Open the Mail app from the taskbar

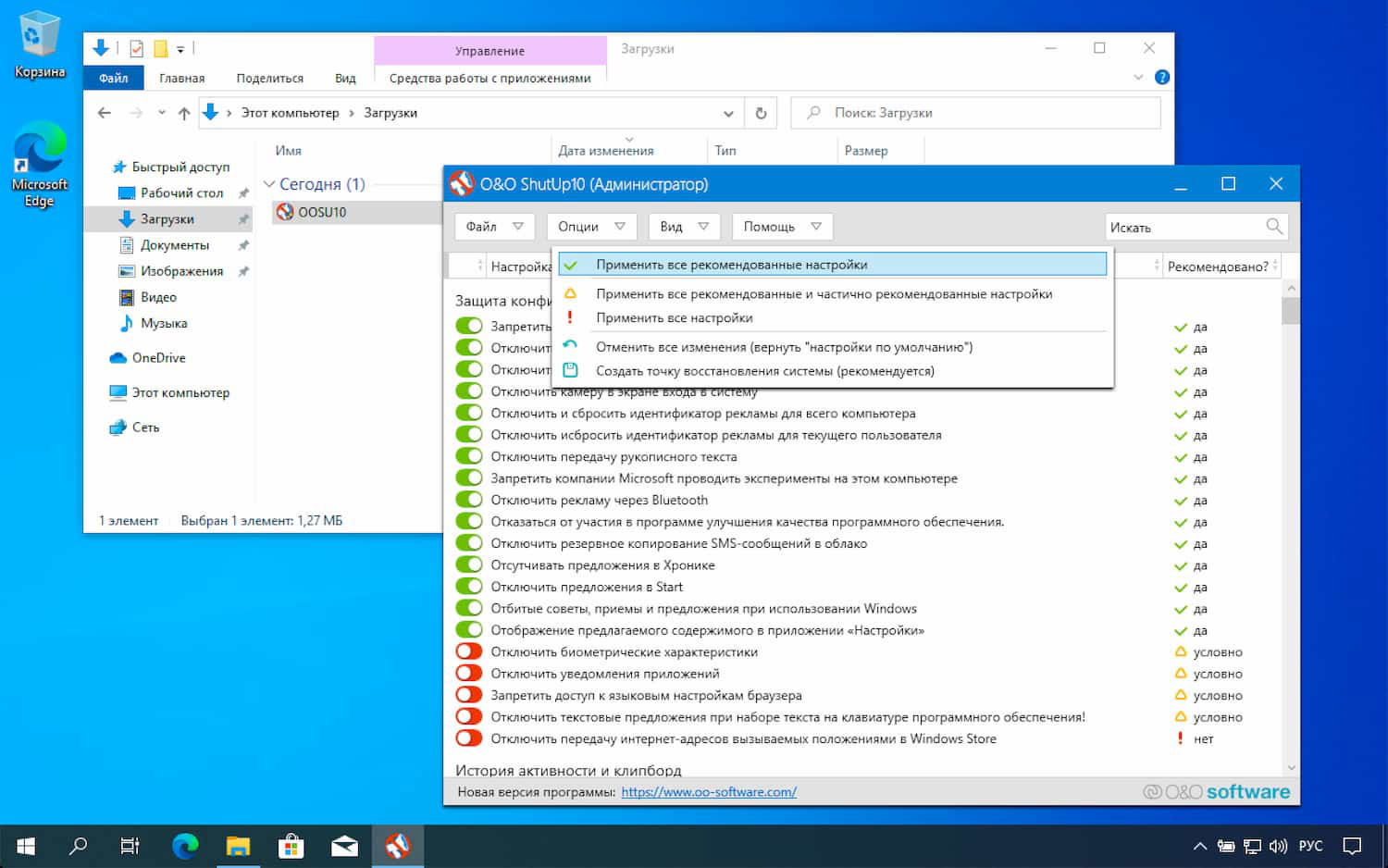[344, 845]
